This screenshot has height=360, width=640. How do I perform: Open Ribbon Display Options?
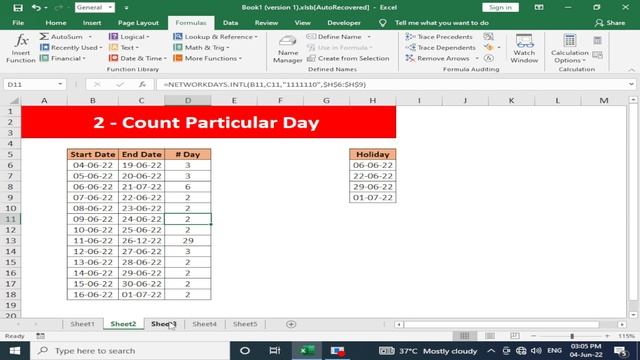(539, 7)
